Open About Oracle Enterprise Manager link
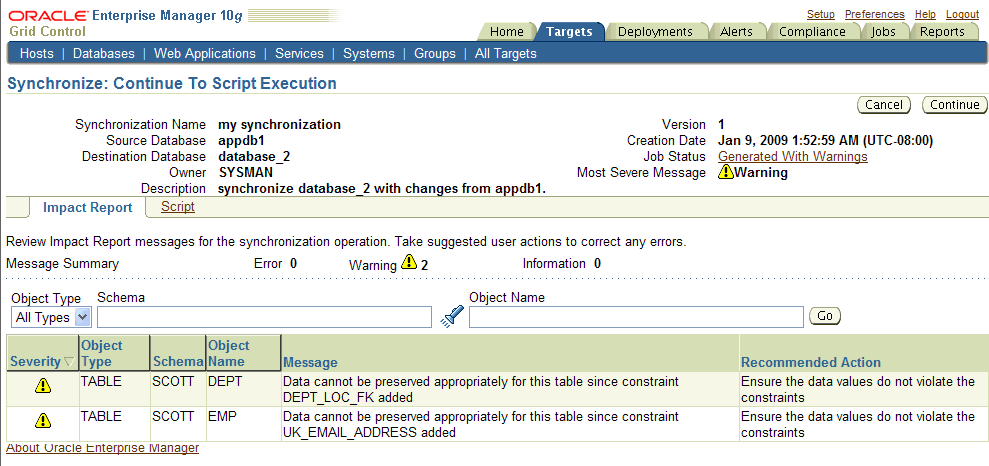 102,448
